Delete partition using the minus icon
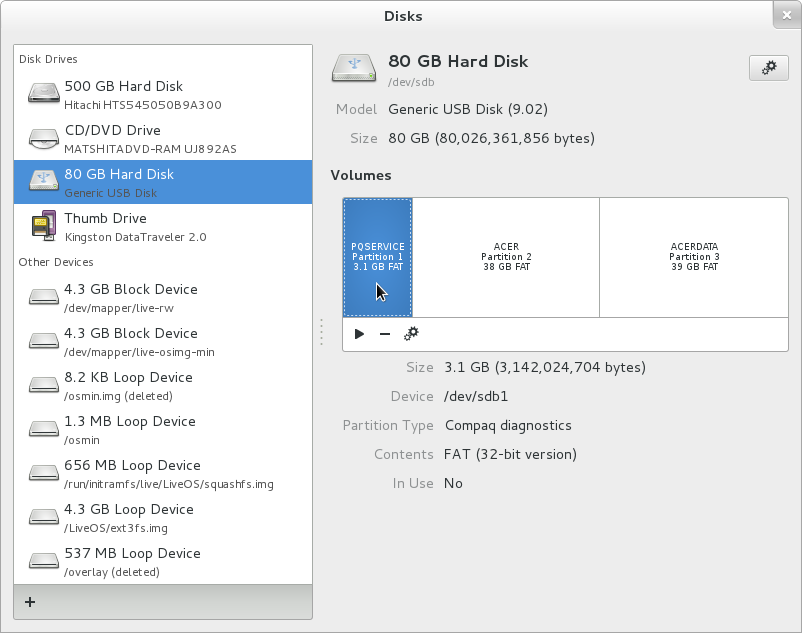The width and height of the screenshot is (802, 633). click(385, 334)
